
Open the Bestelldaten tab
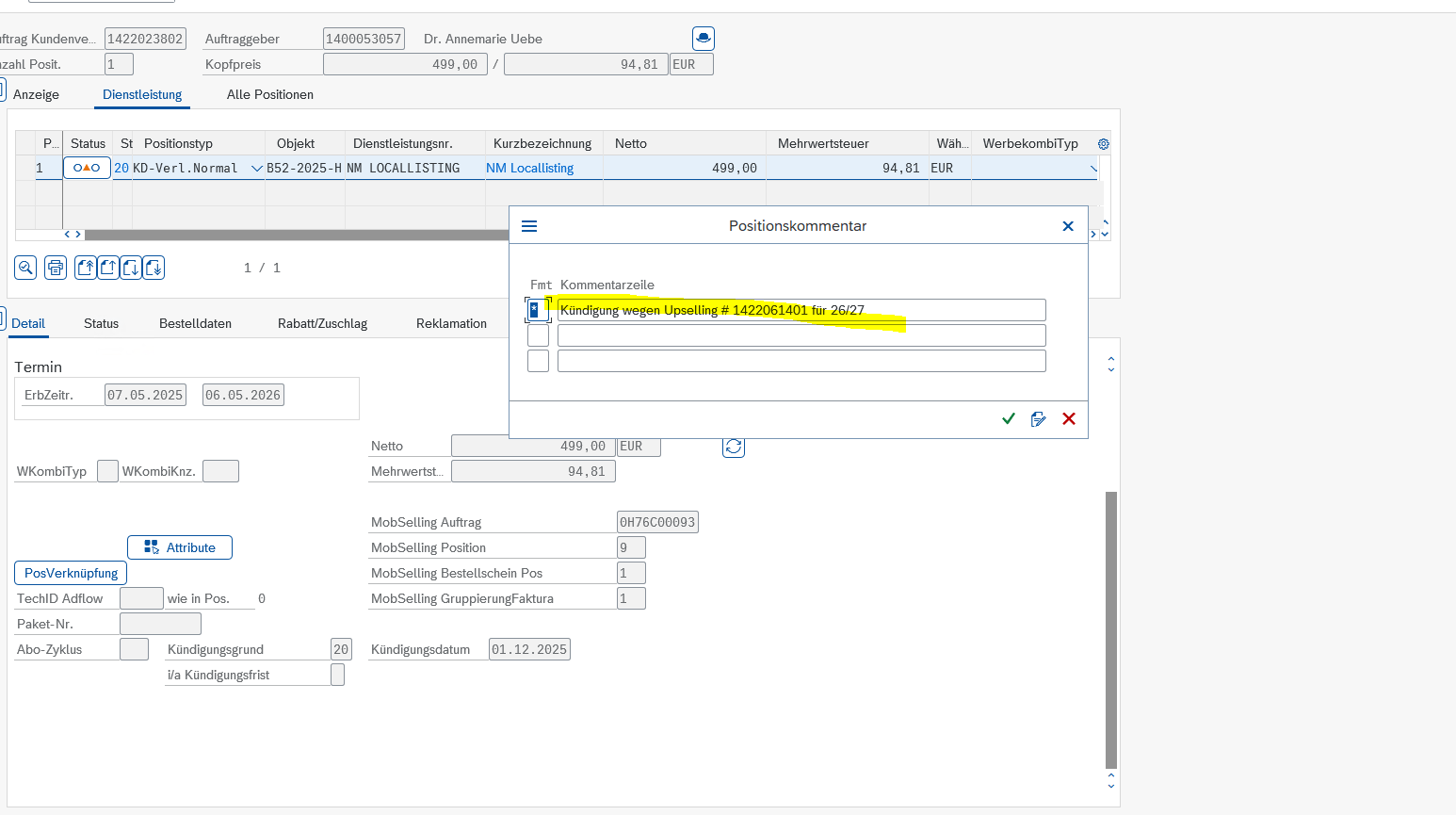coord(195,323)
